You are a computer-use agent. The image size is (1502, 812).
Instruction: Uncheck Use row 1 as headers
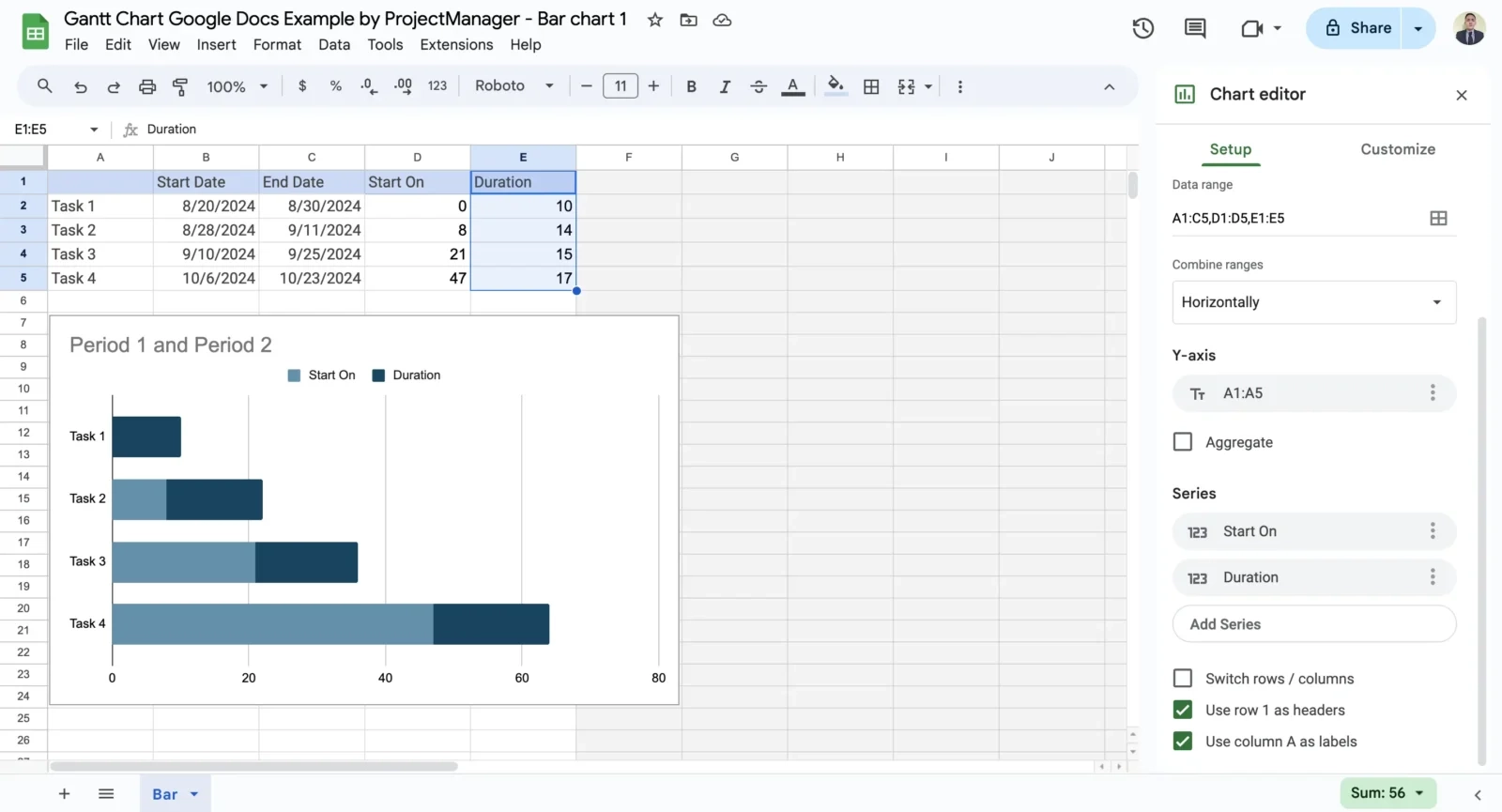(x=1183, y=710)
